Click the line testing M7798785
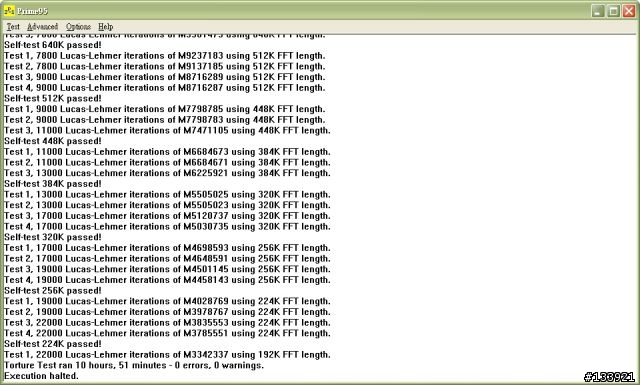 coord(164,109)
